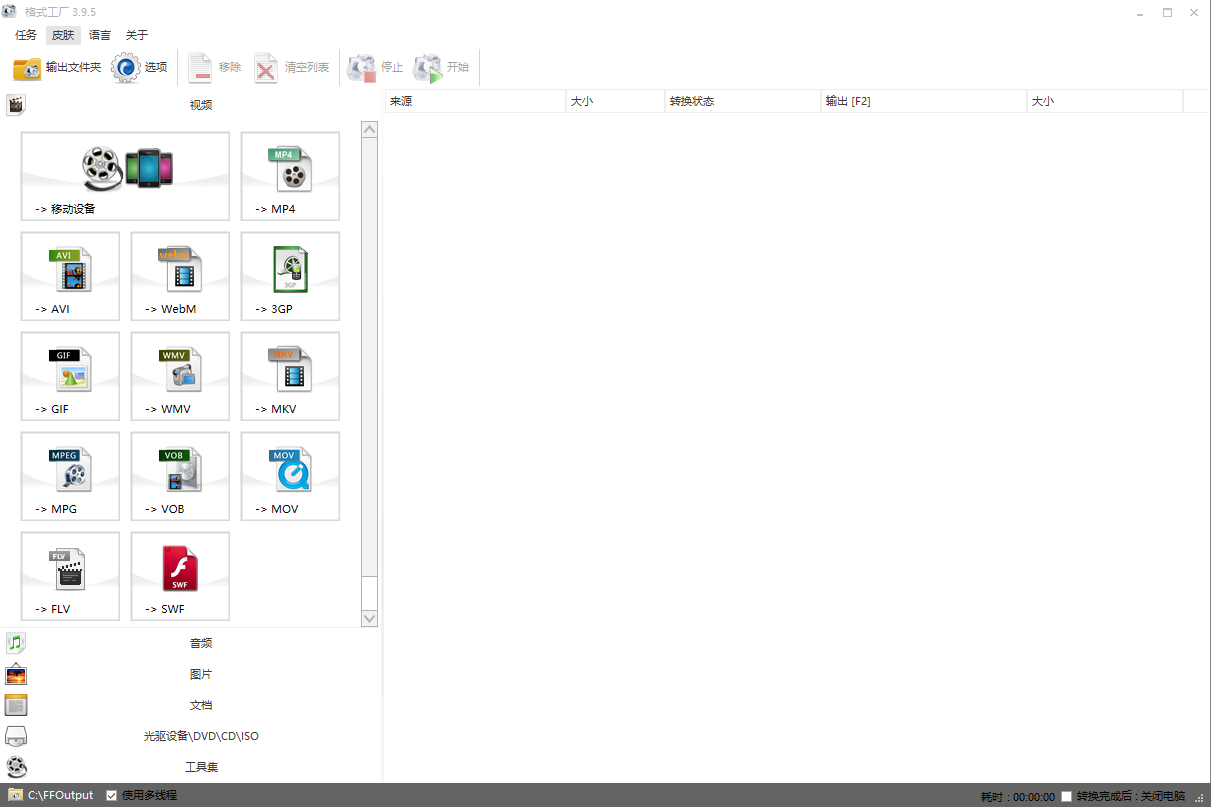This screenshot has height=807, width=1211.
Task: Toggle the multi-thread checkbox
Action: [112, 796]
